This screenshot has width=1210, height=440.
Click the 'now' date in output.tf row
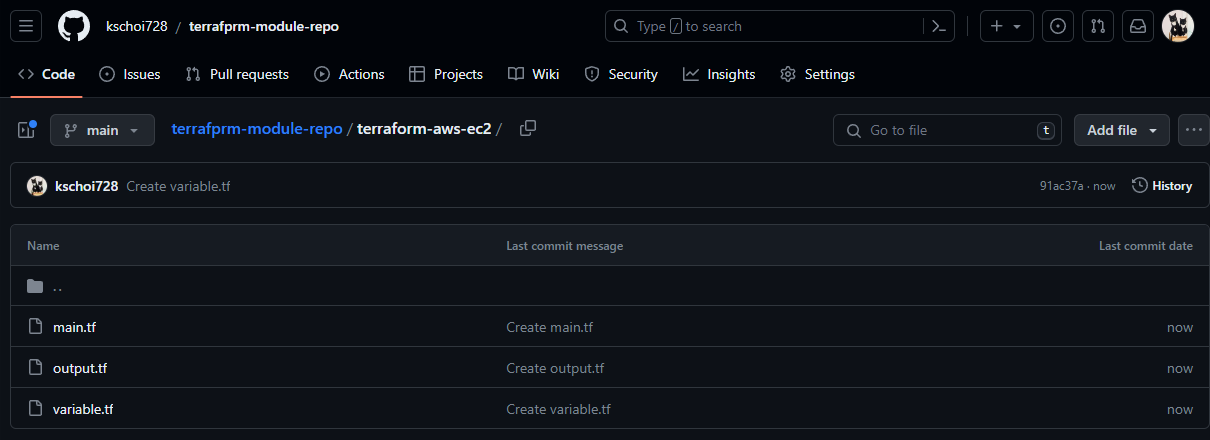point(1180,368)
